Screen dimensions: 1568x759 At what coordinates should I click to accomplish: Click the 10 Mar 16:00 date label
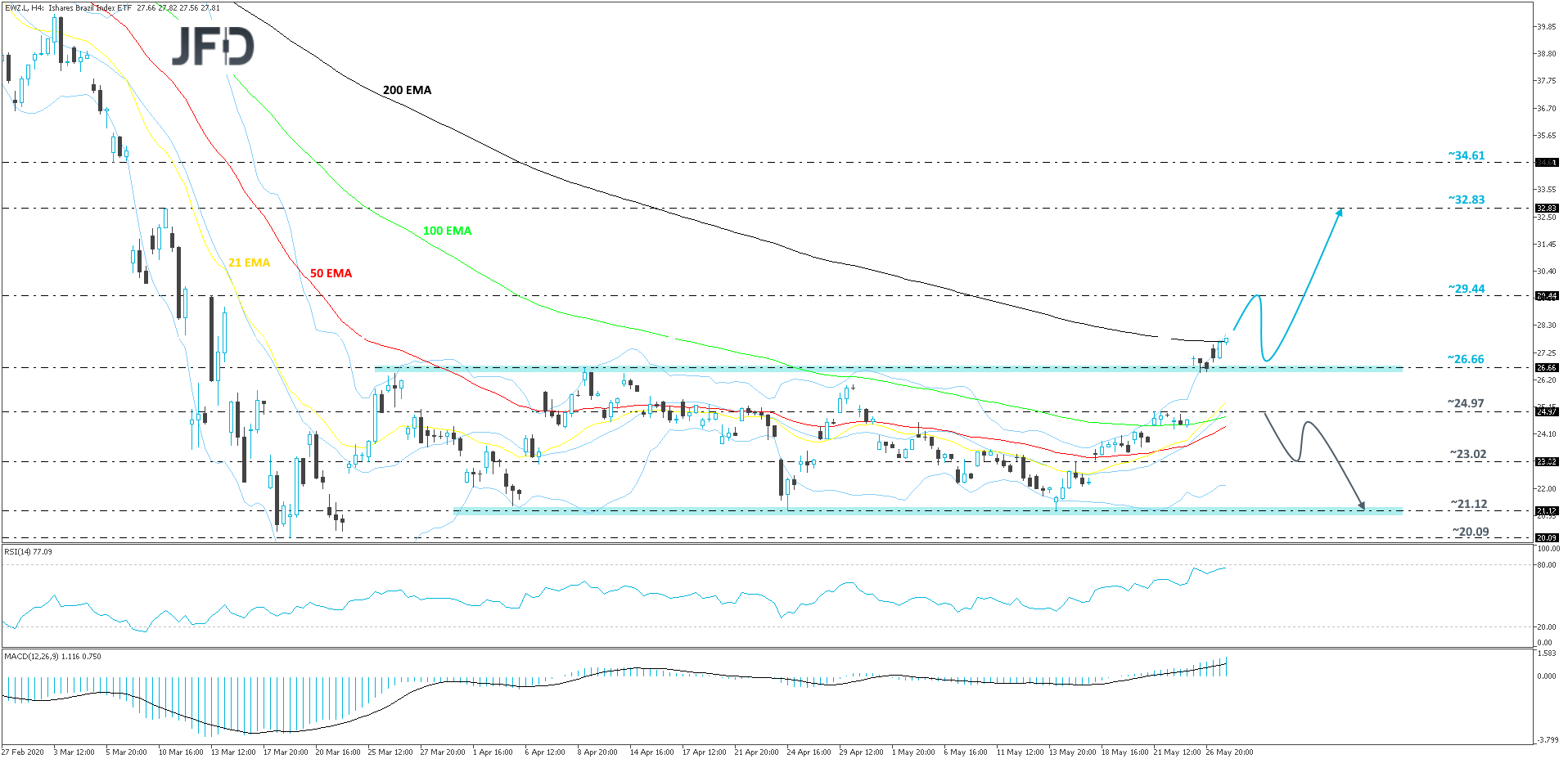coord(181,752)
